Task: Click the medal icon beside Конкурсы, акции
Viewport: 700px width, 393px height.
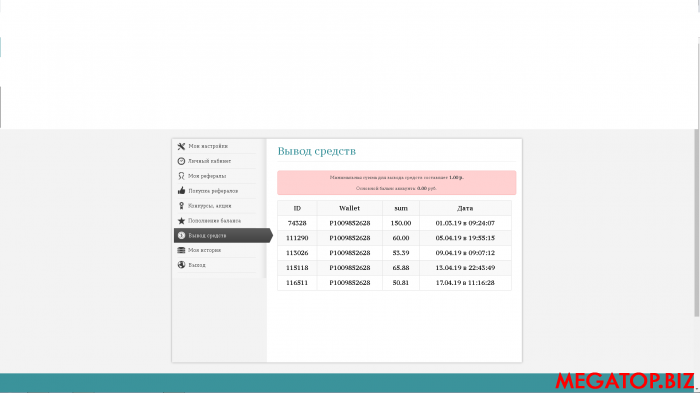Action: pyautogui.click(x=181, y=206)
